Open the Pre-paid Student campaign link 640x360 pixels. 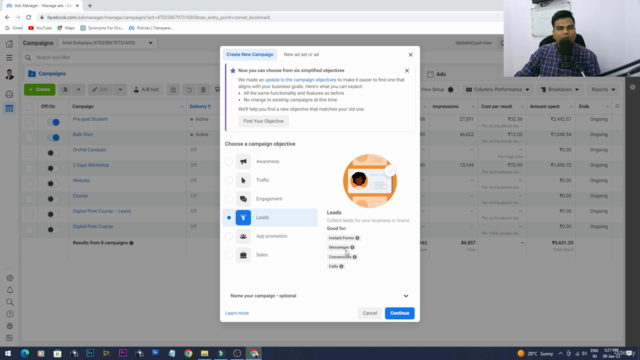click(x=90, y=119)
